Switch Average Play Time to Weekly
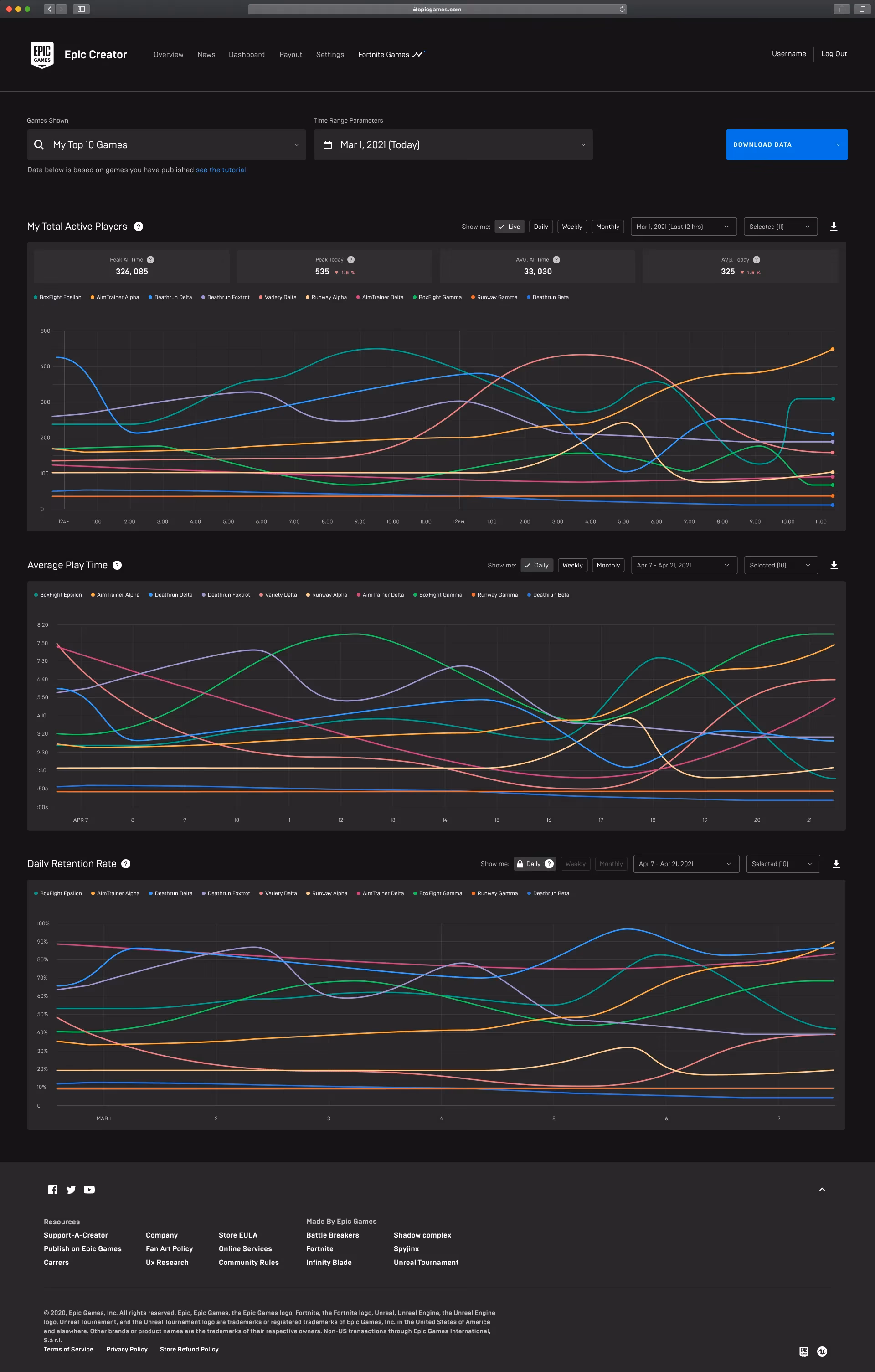Image resolution: width=875 pixels, height=1372 pixels. tap(572, 565)
